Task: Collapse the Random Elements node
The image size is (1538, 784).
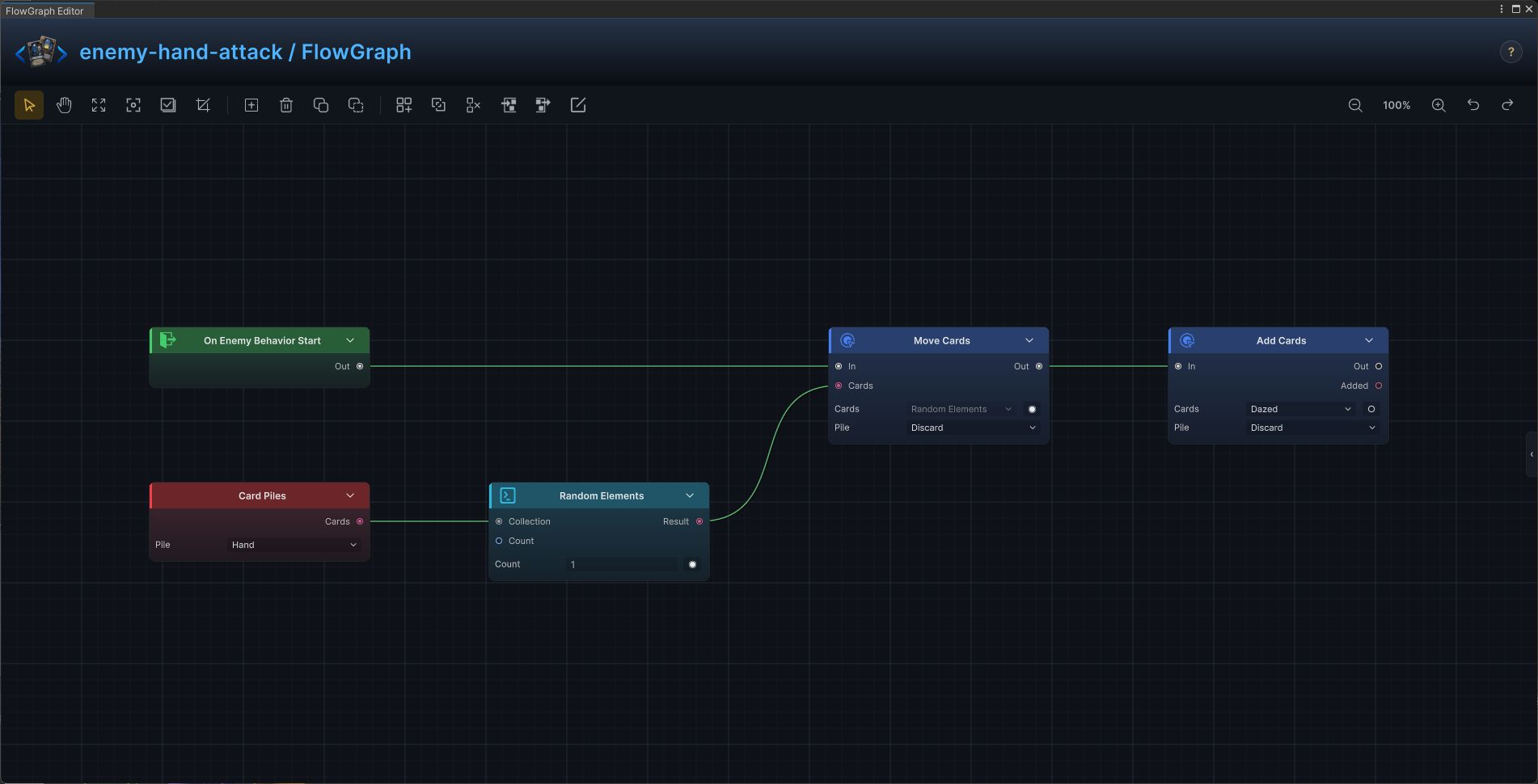Action: tap(690, 495)
